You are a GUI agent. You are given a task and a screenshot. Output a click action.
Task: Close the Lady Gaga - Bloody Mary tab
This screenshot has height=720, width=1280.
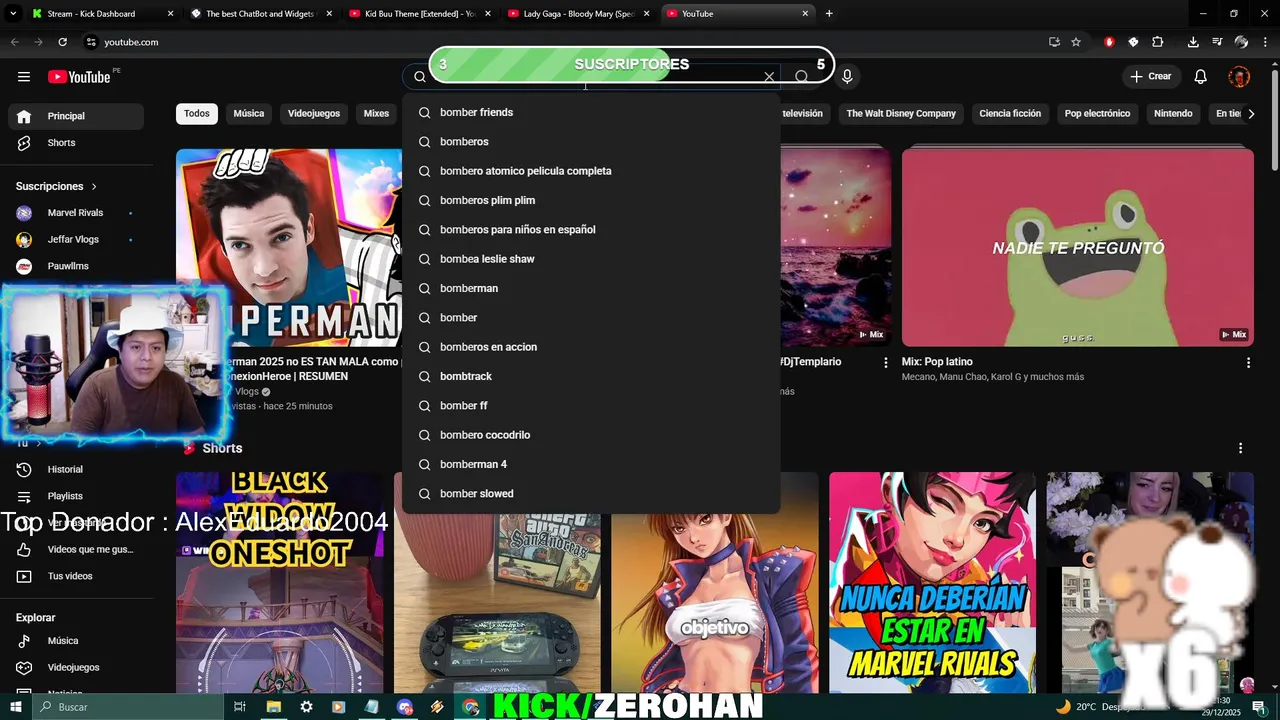coord(646,14)
